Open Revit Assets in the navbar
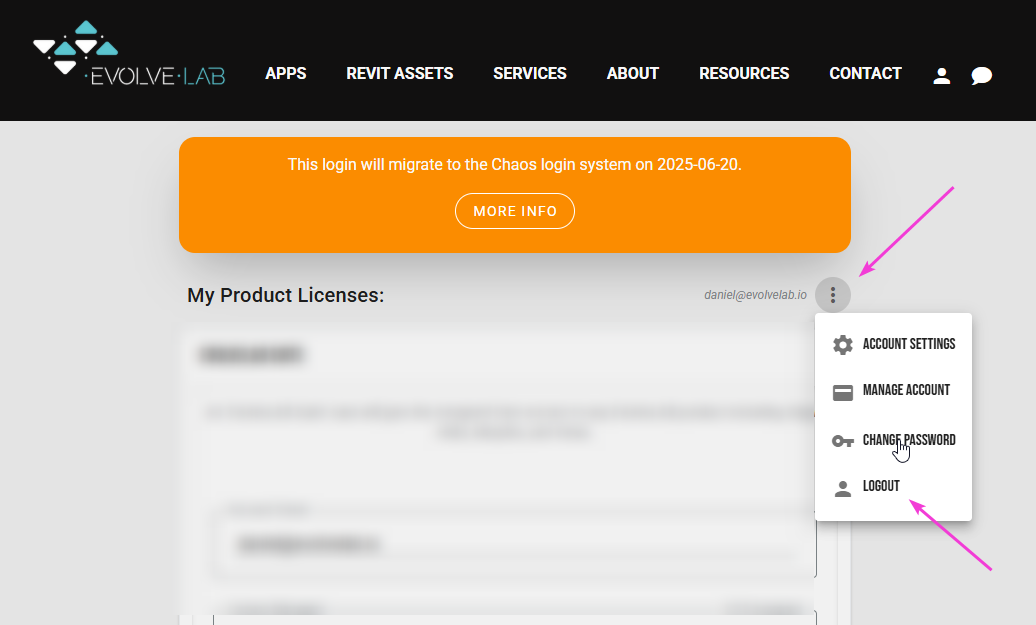 point(400,73)
